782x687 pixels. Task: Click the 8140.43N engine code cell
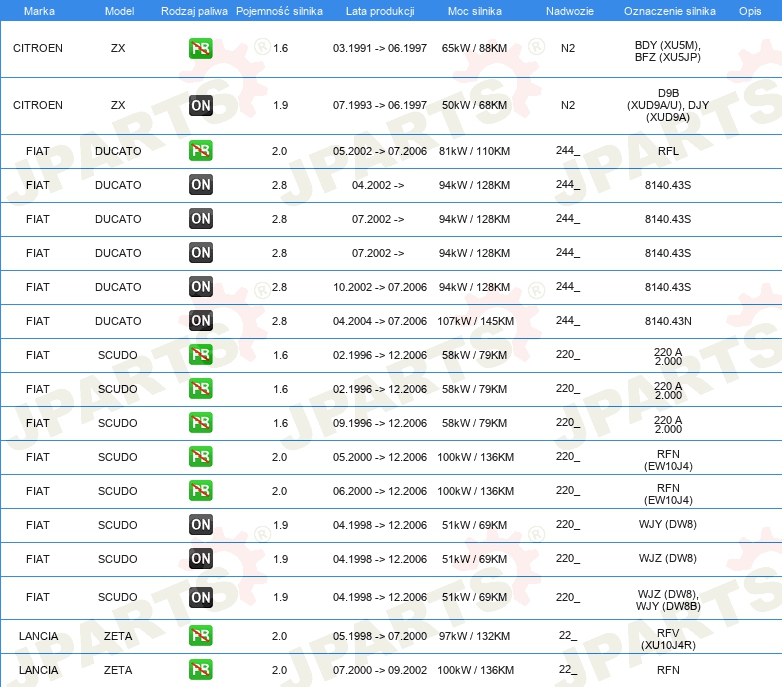point(668,321)
